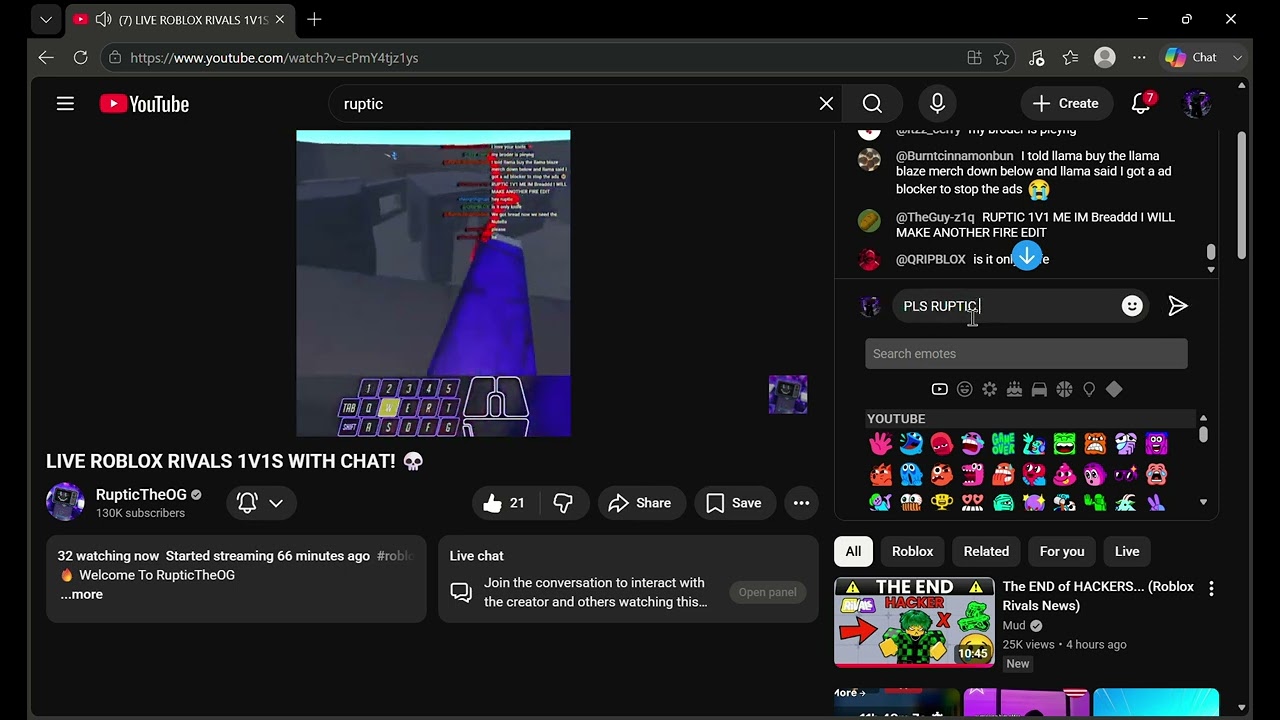Viewport: 1280px width, 720px height.
Task: Open The END of HACKERS video thumbnail
Action: [914, 622]
